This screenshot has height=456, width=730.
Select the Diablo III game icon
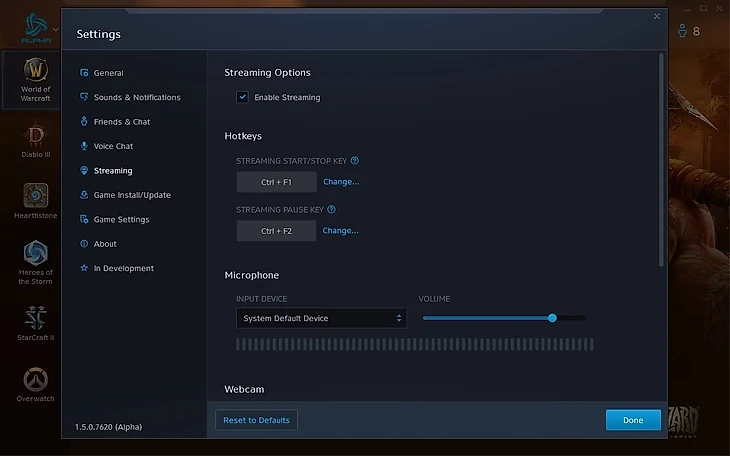pyautogui.click(x=36, y=135)
